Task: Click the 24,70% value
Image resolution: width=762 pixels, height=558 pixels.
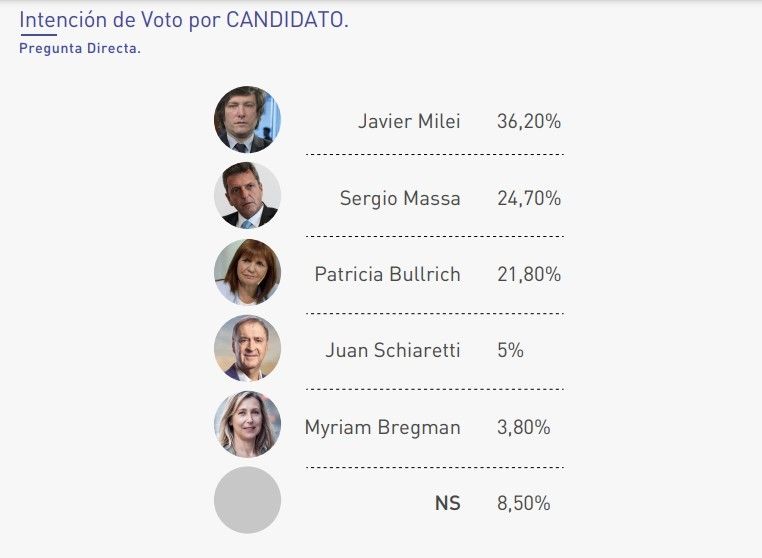Action: coord(529,198)
